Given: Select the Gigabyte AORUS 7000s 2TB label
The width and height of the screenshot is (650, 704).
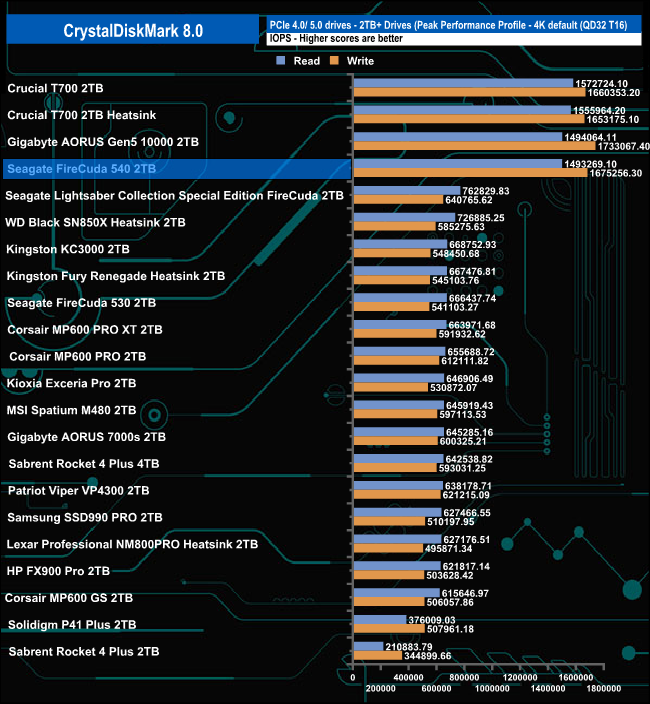Looking at the screenshot, I should [87, 437].
